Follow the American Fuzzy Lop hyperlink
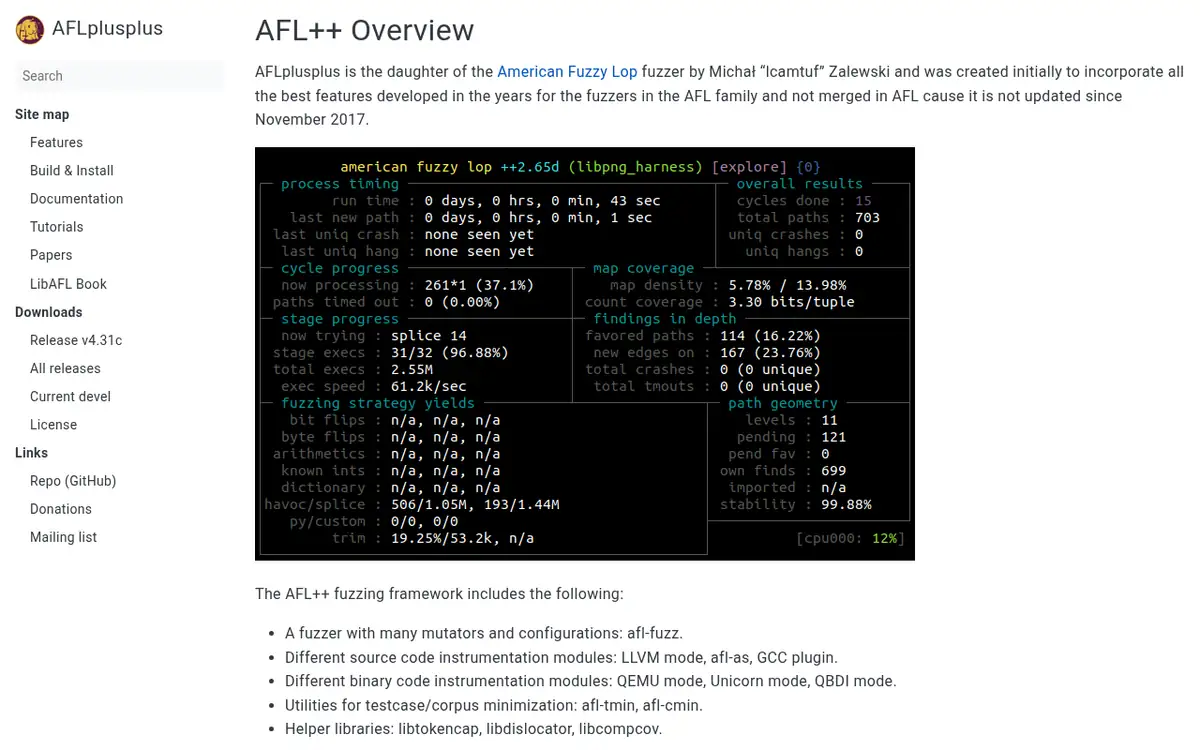The width and height of the screenshot is (1200, 750). (x=567, y=72)
